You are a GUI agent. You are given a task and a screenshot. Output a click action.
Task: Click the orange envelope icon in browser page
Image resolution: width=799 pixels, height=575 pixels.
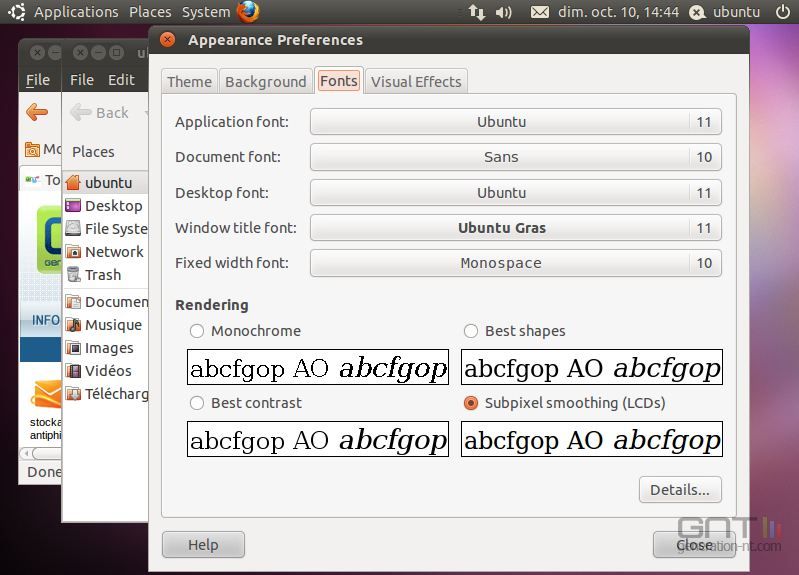(x=47, y=394)
